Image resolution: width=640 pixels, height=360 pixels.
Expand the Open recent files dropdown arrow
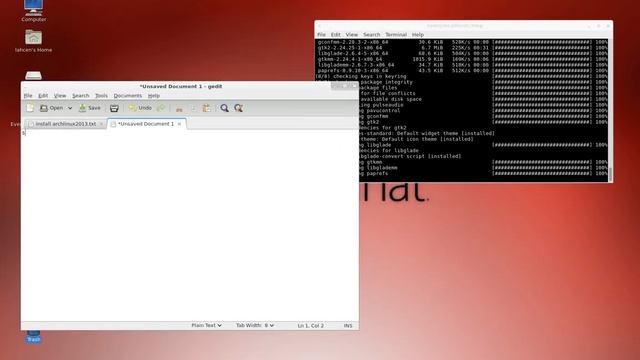click(x=70, y=108)
